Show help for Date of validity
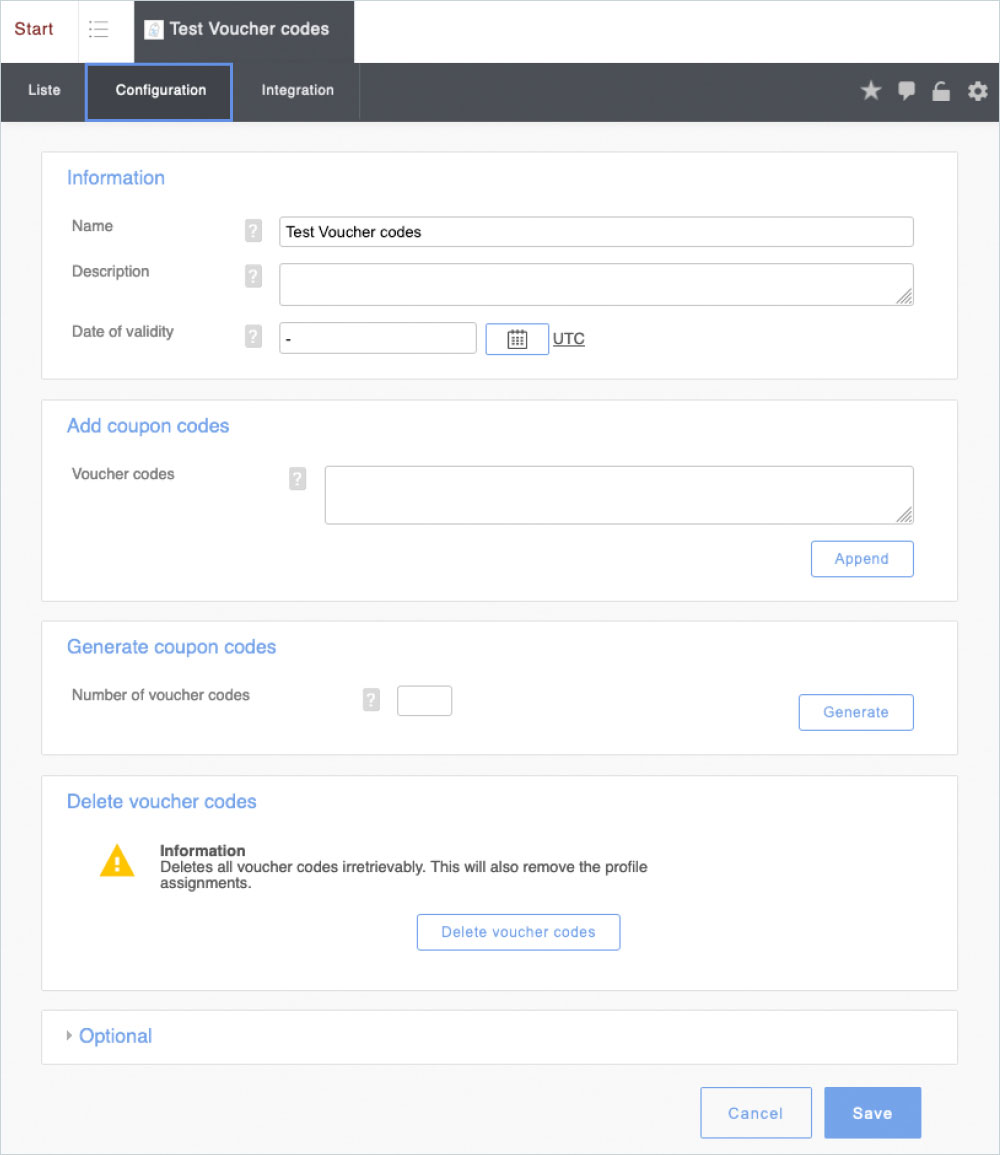The height and width of the screenshot is (1155, 1000). point(253,336)
